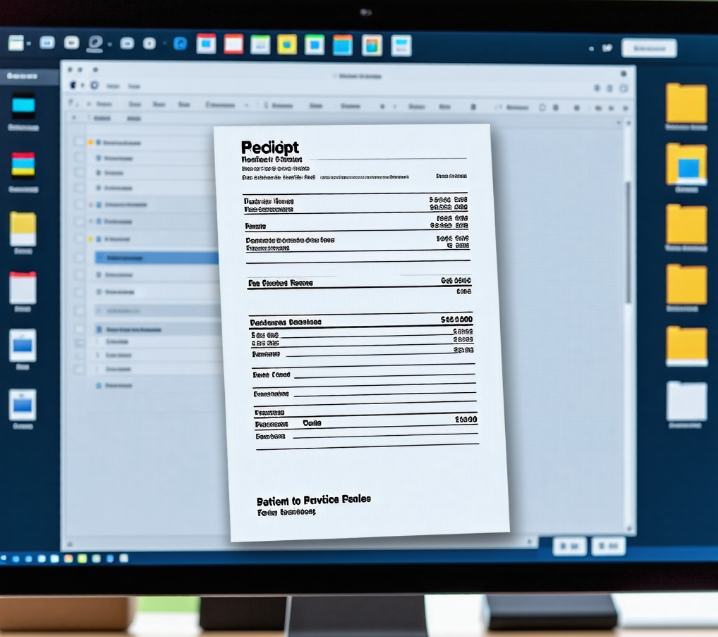
Task: Select the highlighted blue row in the file list
Action: click(157, 258)
